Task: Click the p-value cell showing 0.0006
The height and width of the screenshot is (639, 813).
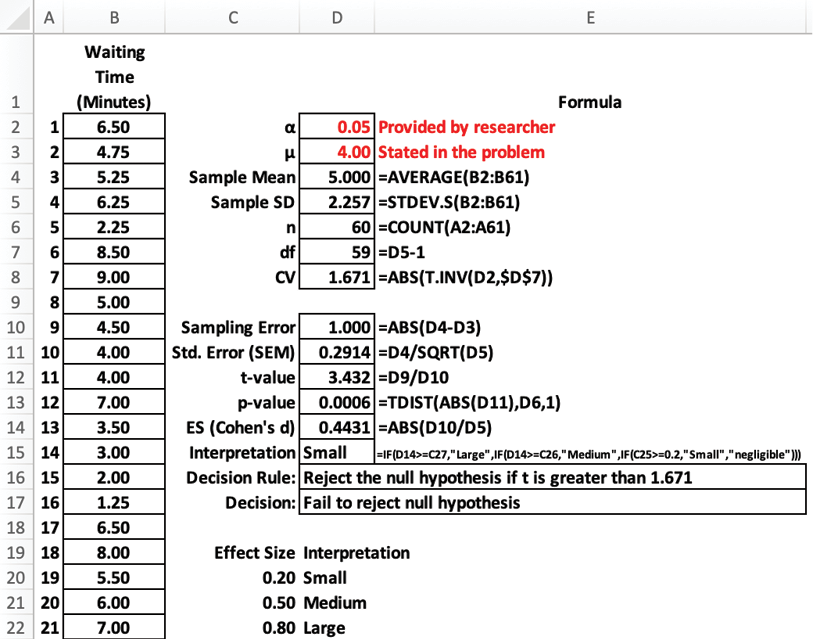Action: 337,402
